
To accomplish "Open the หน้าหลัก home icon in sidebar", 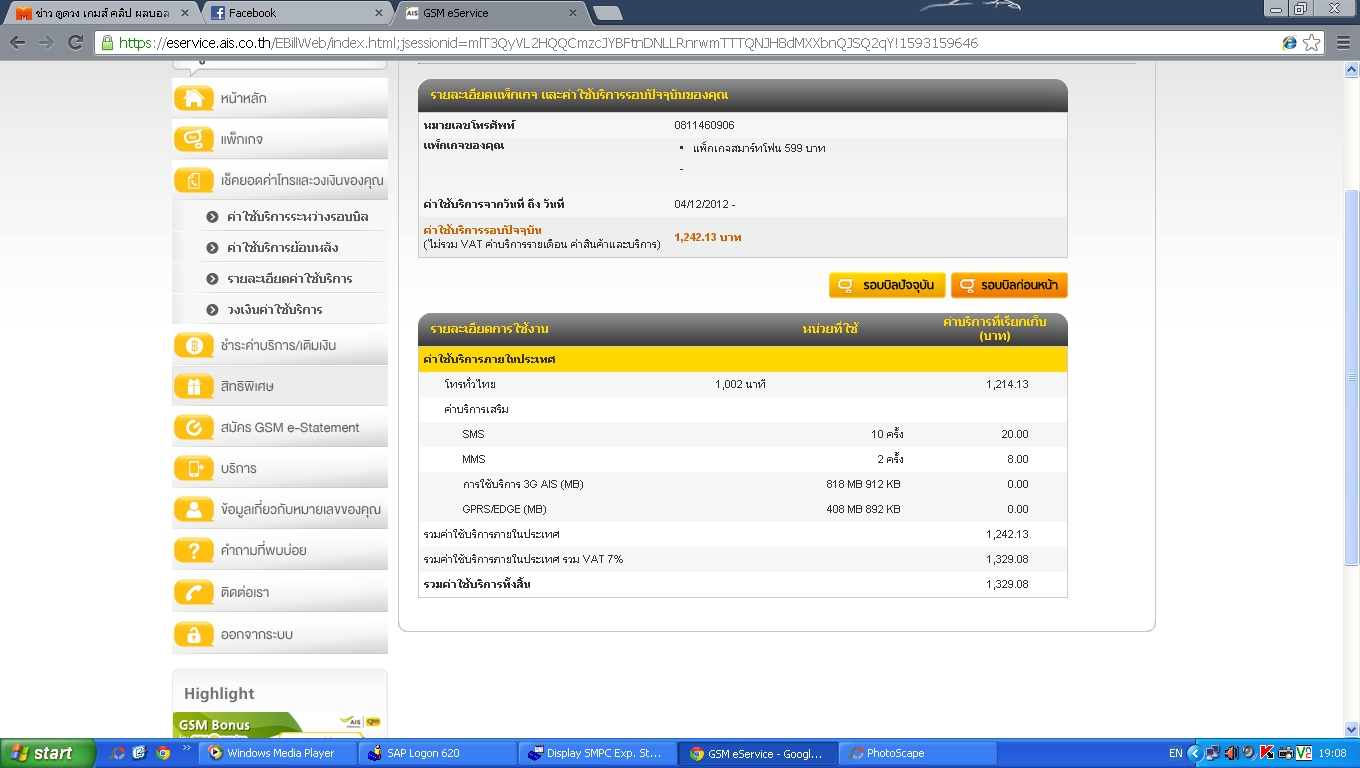I will click(x=193, y=98).
